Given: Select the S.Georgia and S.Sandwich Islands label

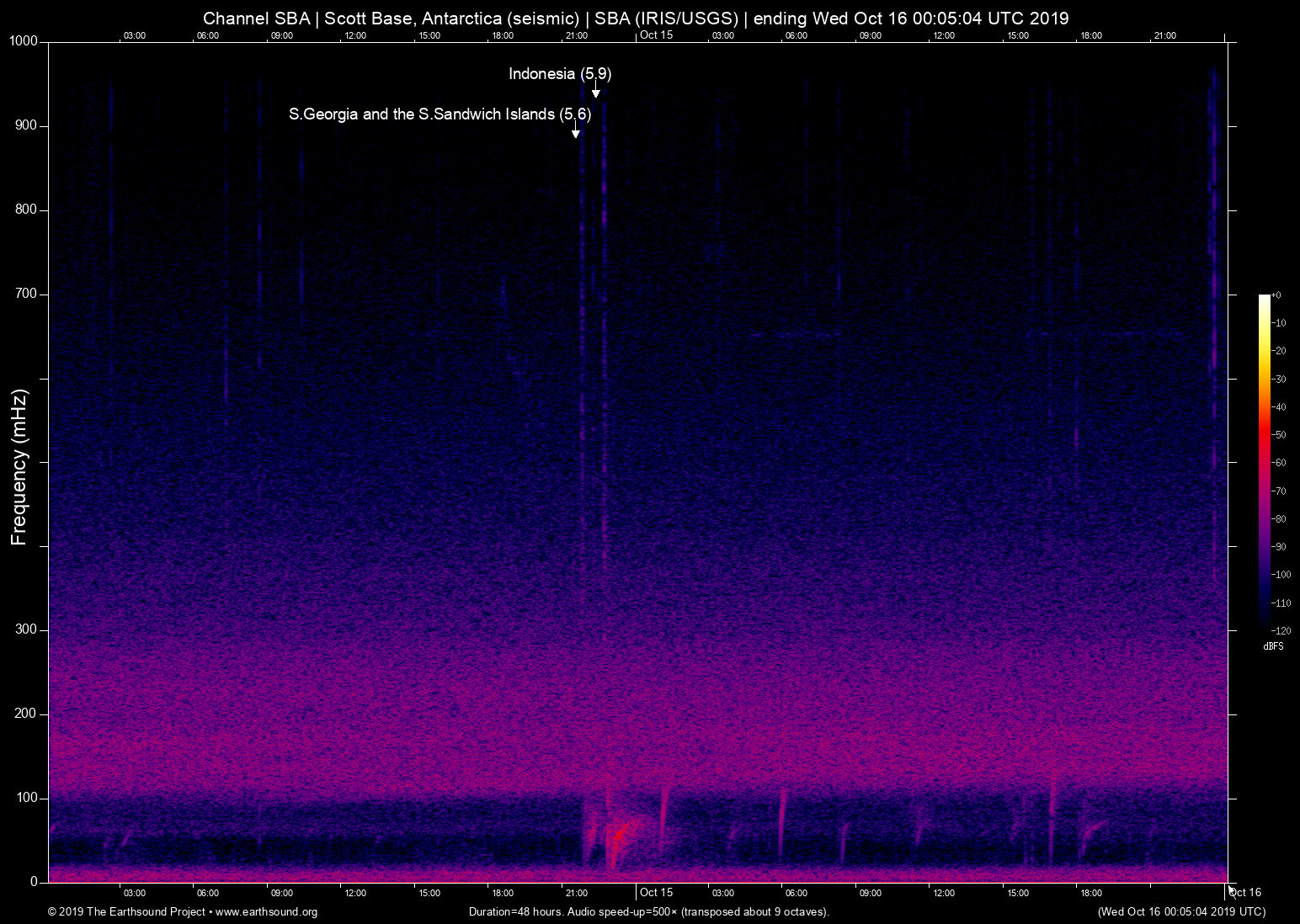Looking at the screenshot, I should (440, 114).
